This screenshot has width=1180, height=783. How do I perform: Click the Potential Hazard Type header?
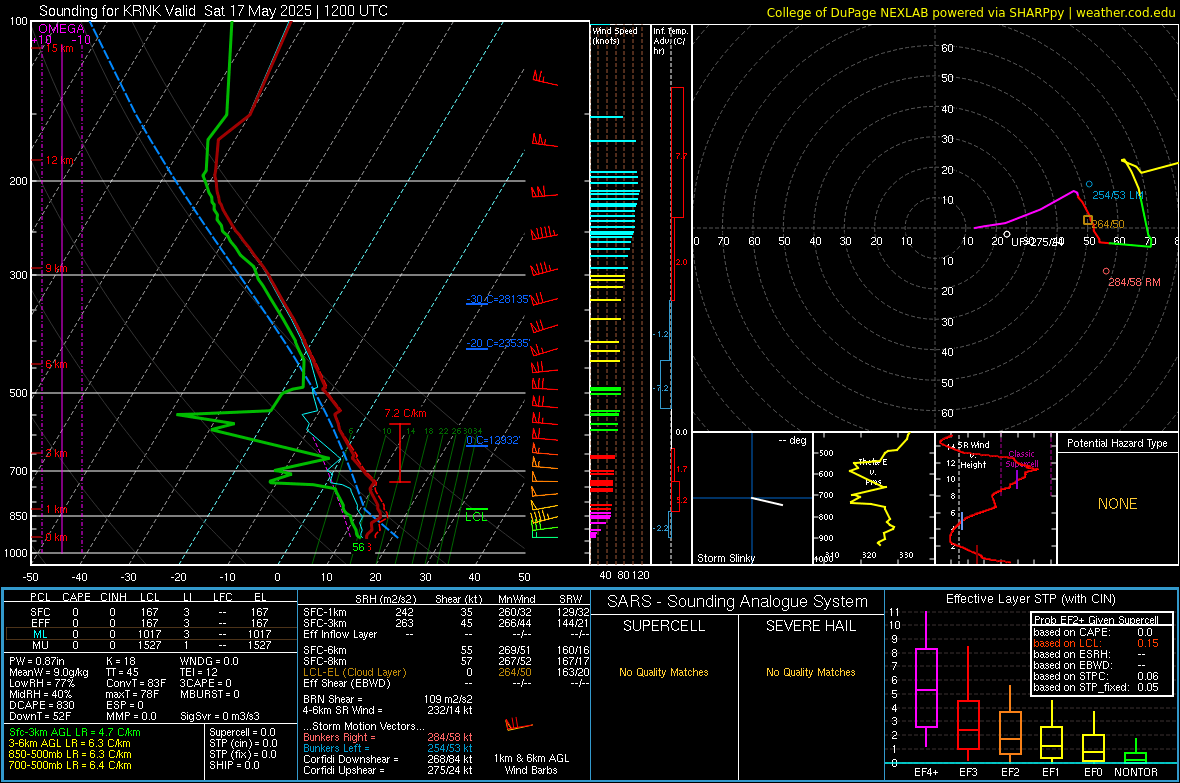coord(1117,443)
